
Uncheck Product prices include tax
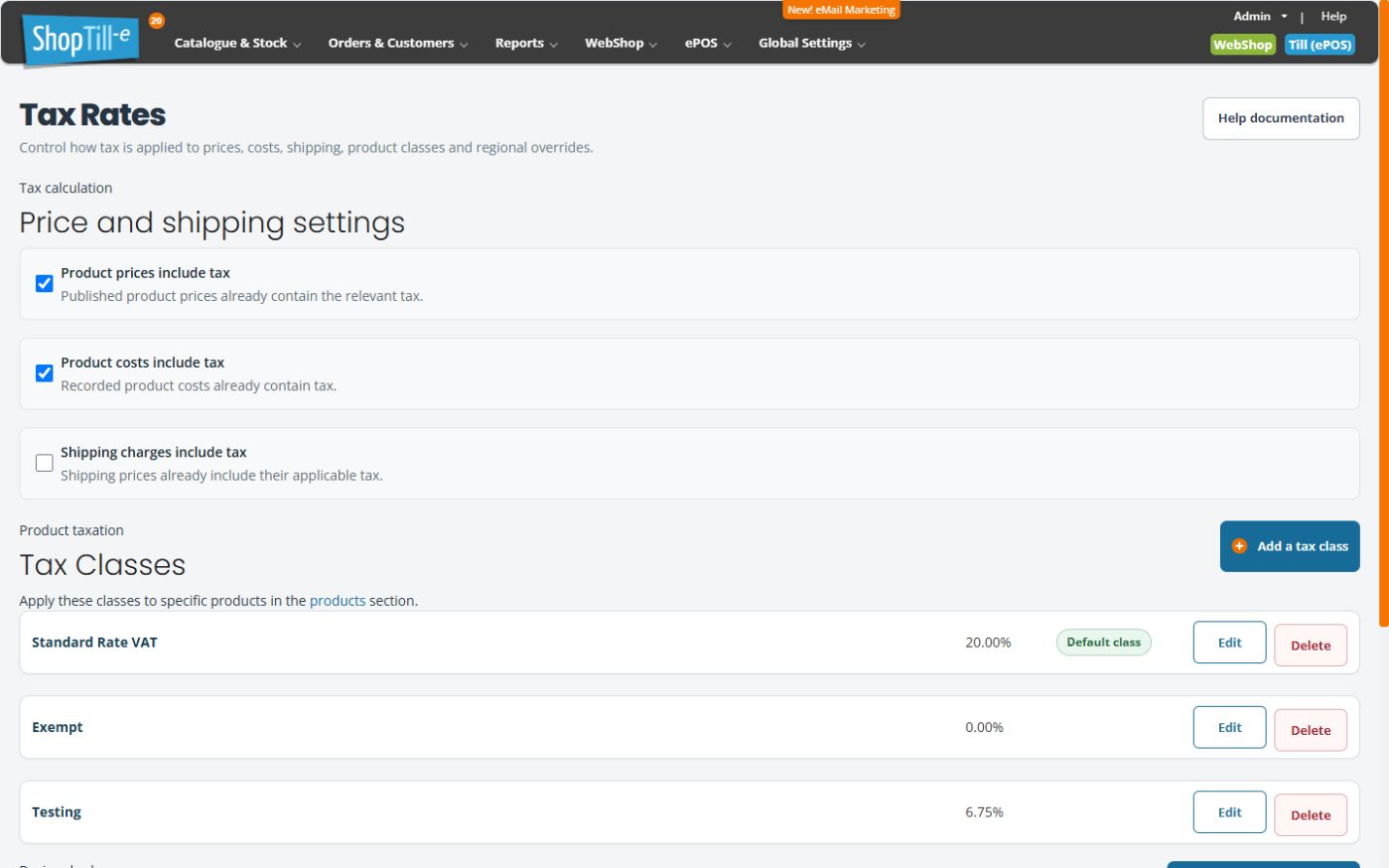[x=45, y=284]
